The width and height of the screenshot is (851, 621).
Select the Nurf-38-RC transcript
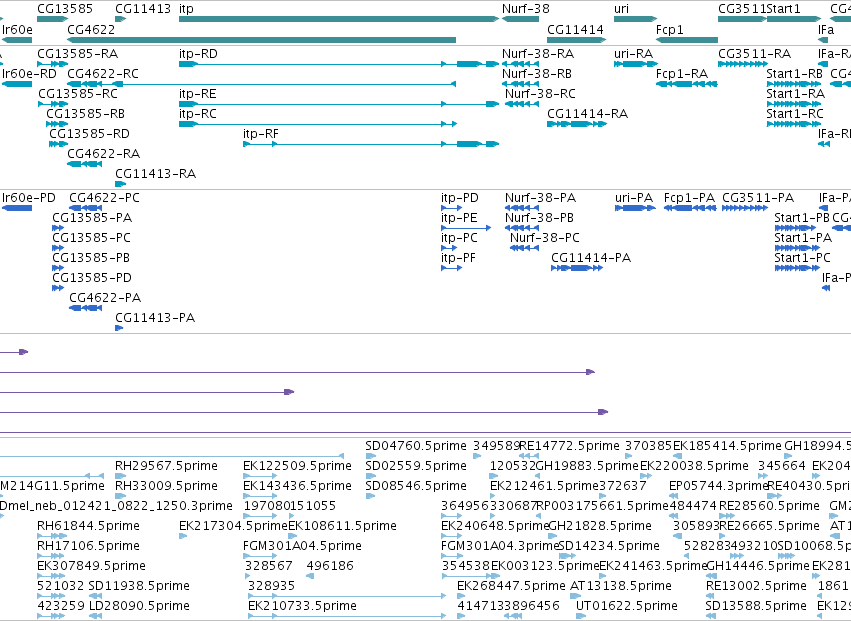click(522, 104)
